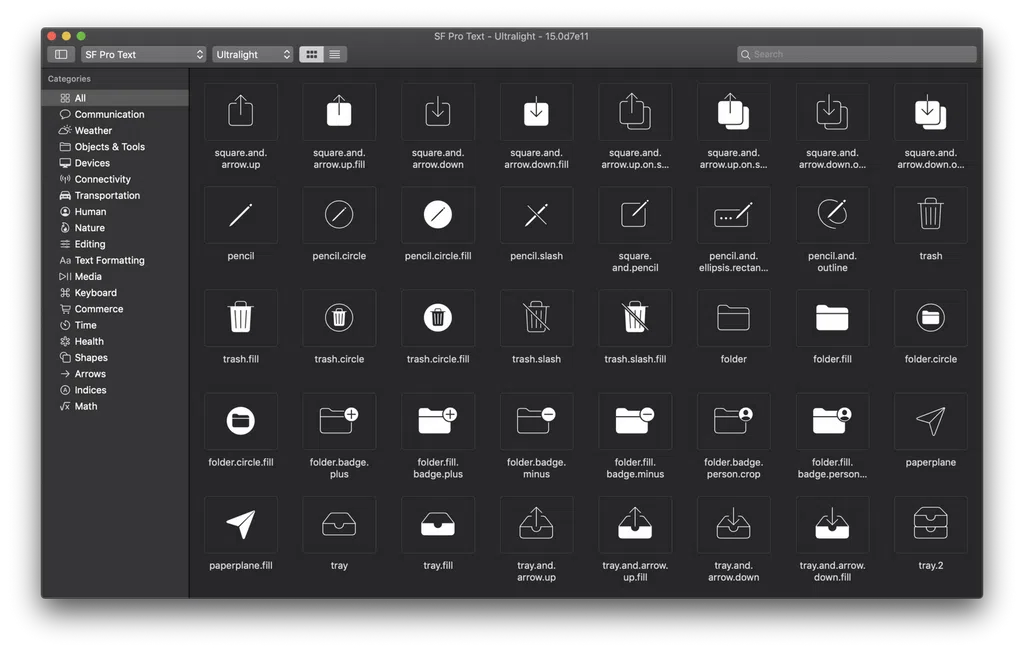Image resolution: width=1024 pixels, height=653 pixels.
Task: Pick the folder.badge.plus symbol
Action: [339, 421]
